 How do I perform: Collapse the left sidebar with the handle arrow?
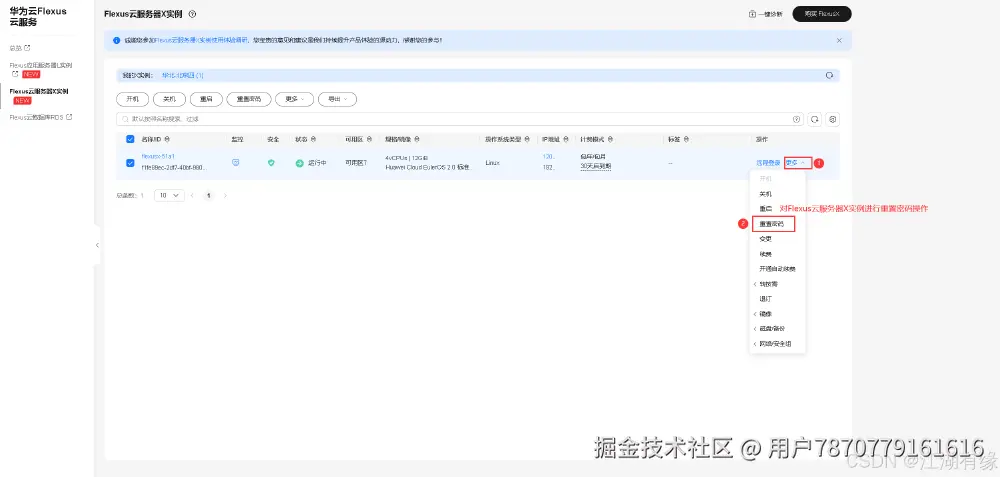pyautogui.click(x=97, y=245)
